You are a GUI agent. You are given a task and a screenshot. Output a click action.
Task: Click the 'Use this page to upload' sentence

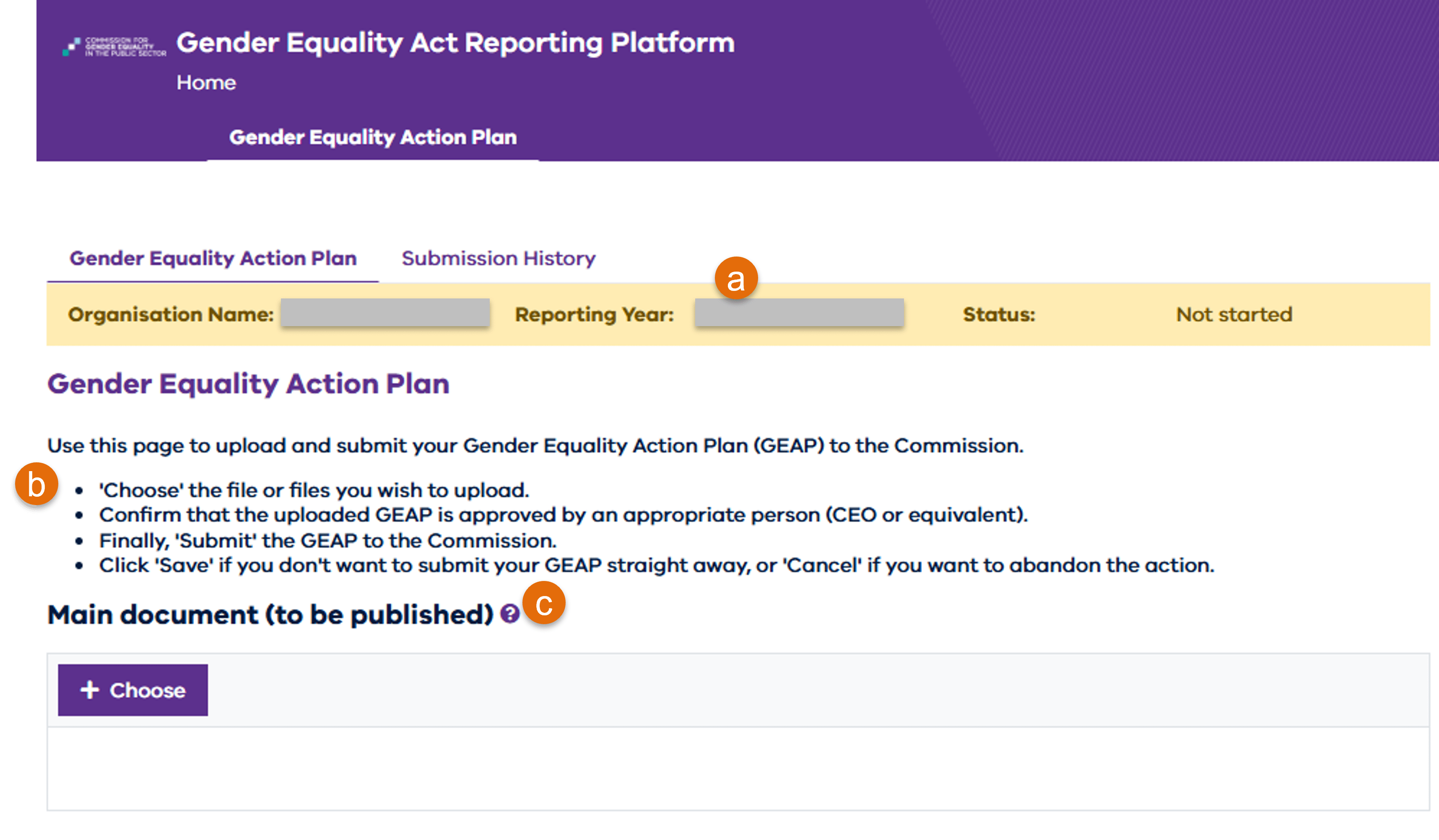(535, 446)
